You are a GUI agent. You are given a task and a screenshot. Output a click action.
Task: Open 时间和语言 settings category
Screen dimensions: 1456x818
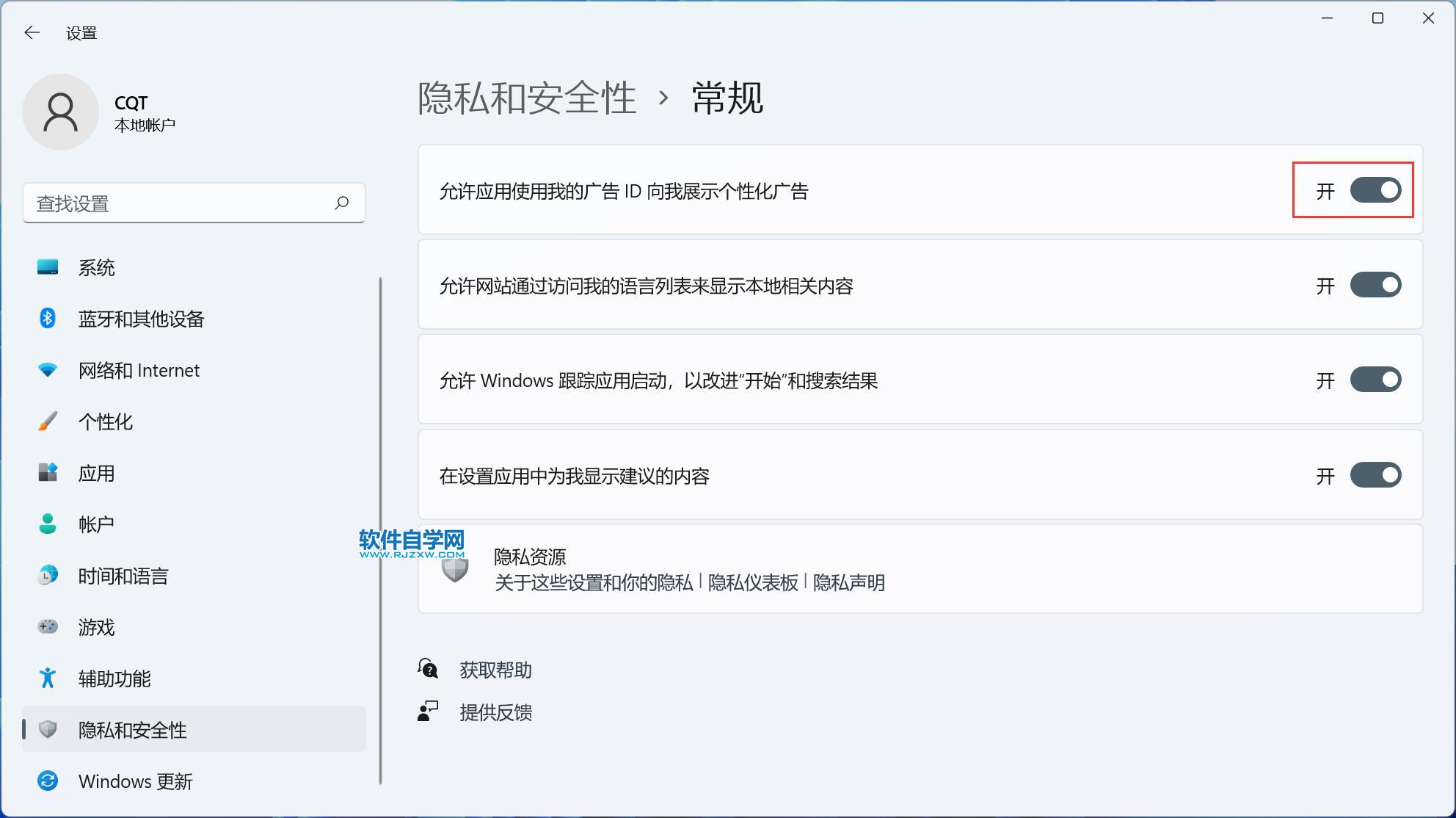tap(123, 576)
